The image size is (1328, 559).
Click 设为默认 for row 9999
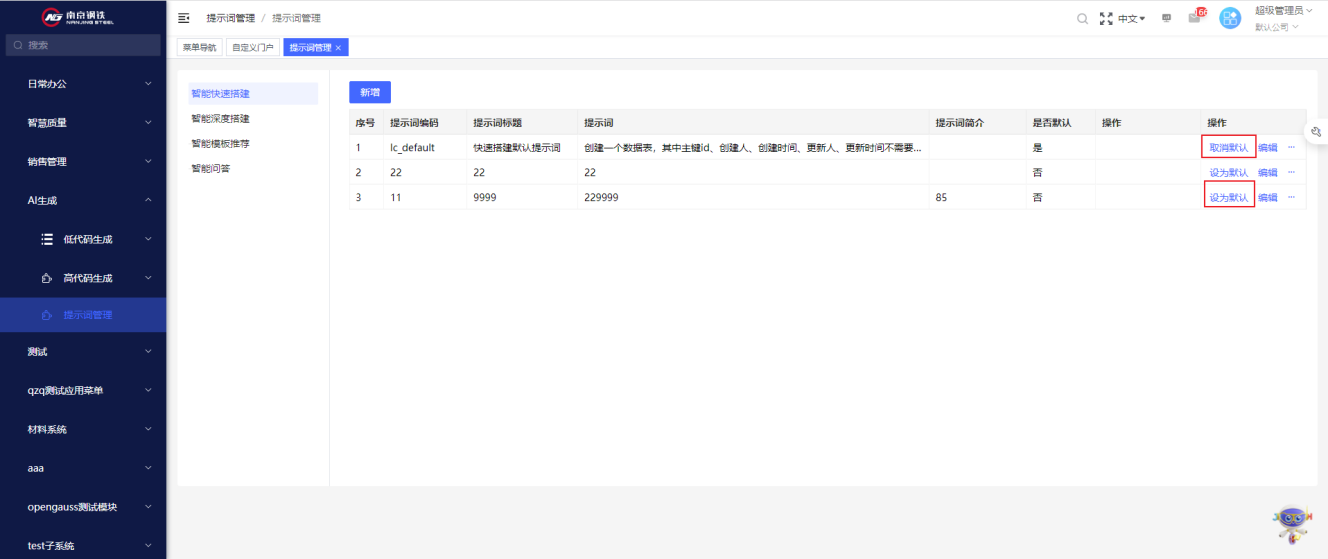(x=1229, y=197)
